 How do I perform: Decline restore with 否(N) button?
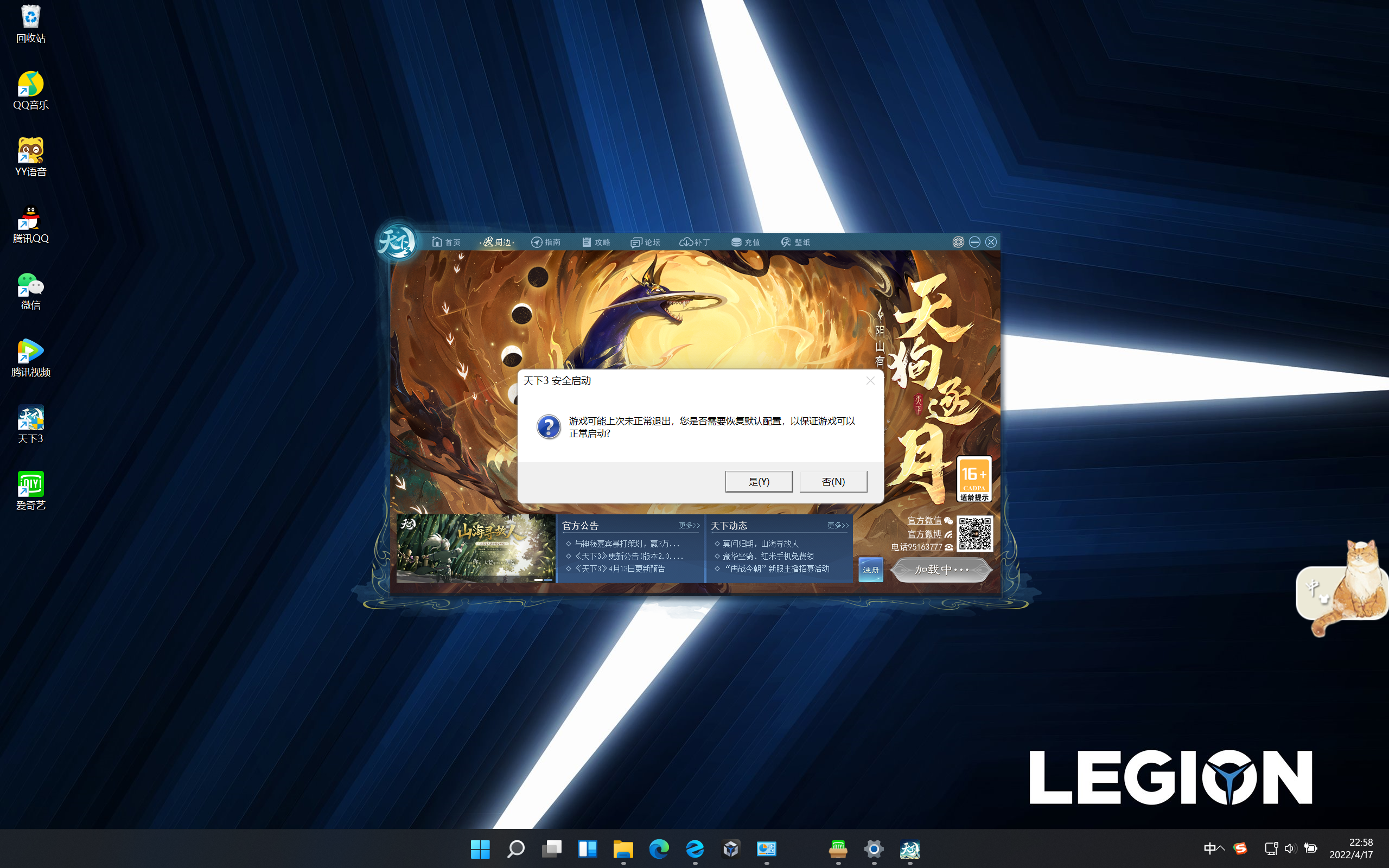coord(833,482)
